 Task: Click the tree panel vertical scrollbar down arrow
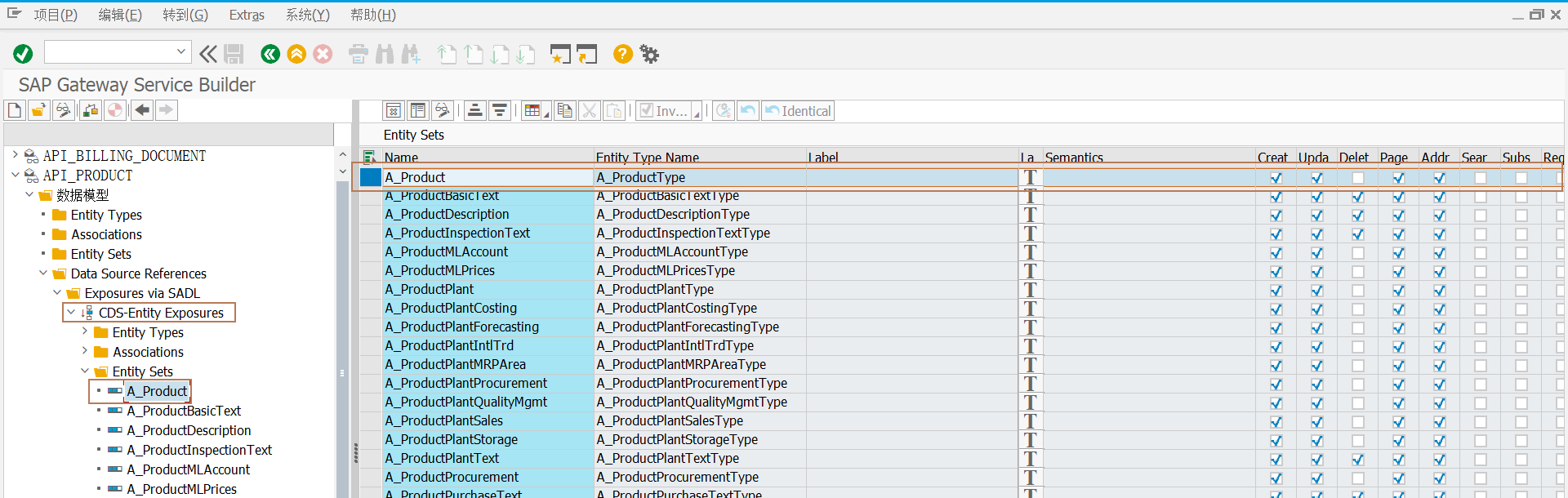pyautogui.click(x=342, y=171)
